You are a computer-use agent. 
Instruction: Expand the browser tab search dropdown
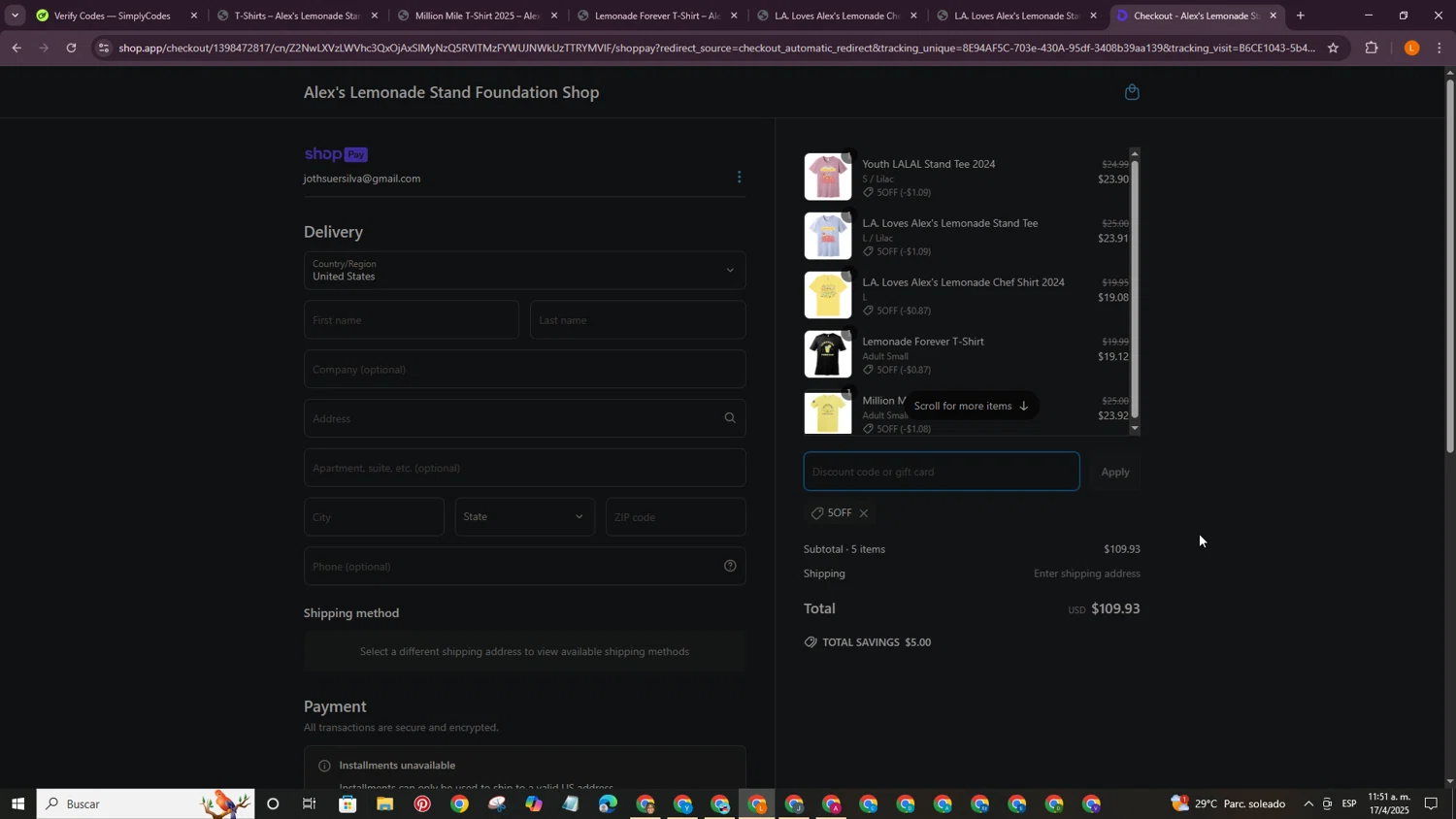(x=15, y=16)
